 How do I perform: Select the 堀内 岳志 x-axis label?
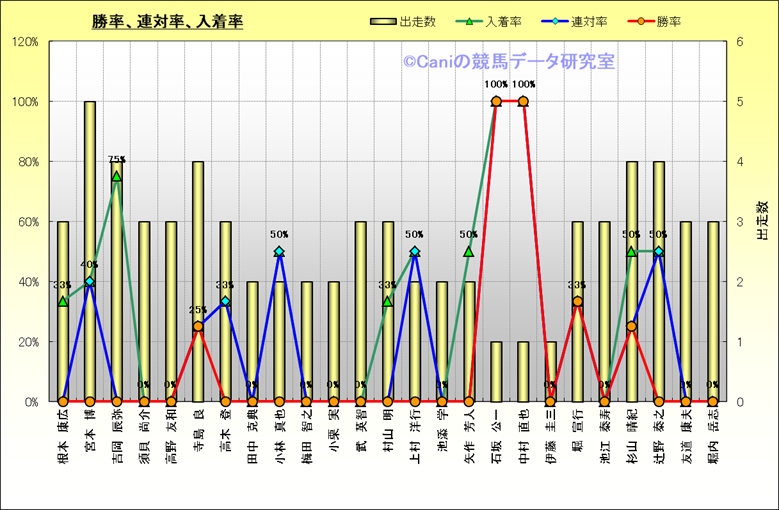point(713,440)
